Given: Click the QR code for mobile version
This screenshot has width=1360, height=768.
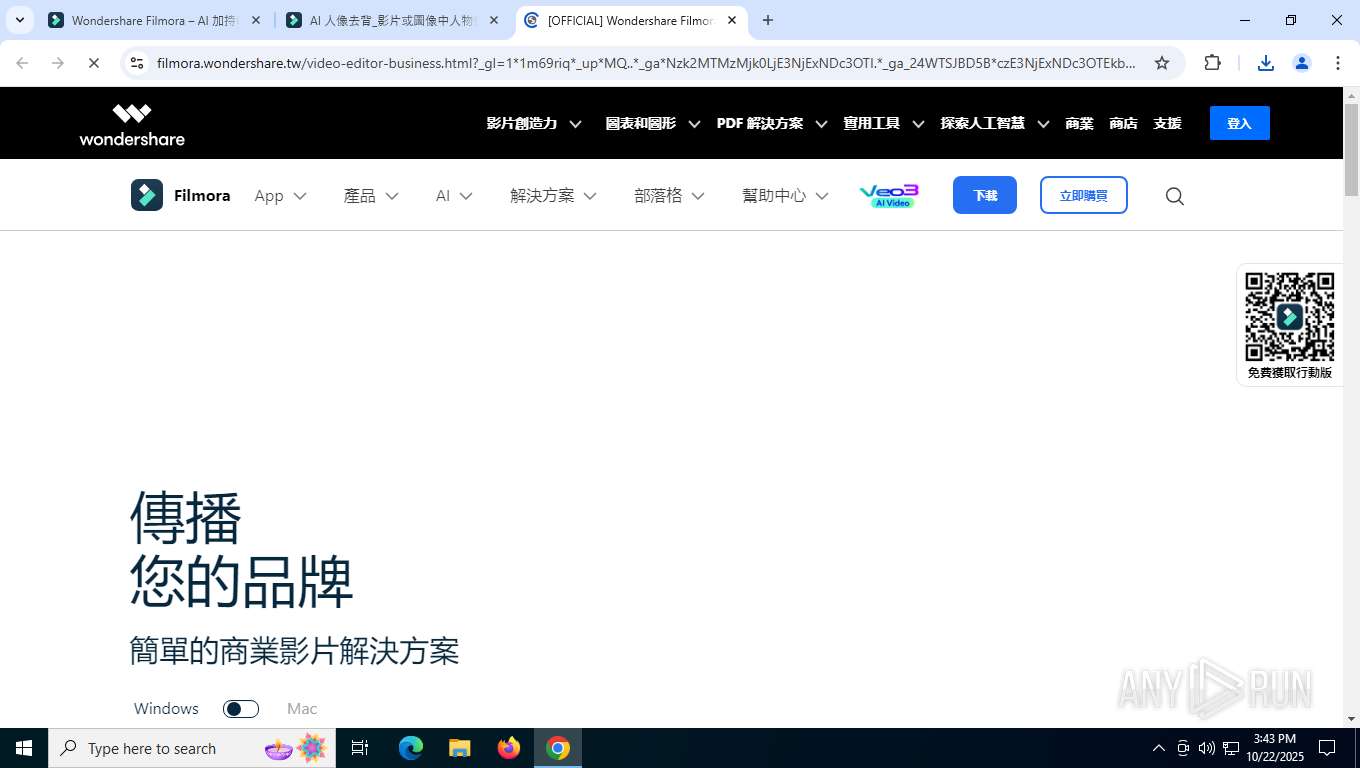Looking at the screenshot, I should 1290,316.
